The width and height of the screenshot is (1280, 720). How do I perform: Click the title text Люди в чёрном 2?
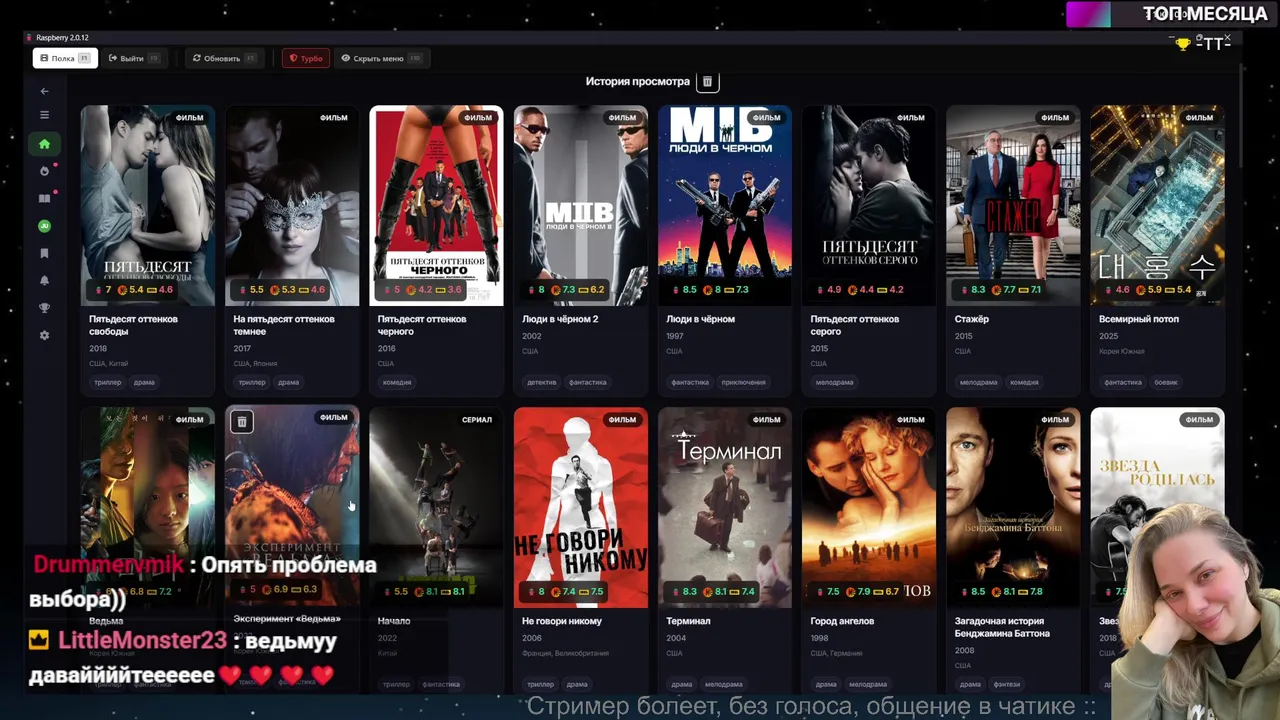[x=560, y=319]
